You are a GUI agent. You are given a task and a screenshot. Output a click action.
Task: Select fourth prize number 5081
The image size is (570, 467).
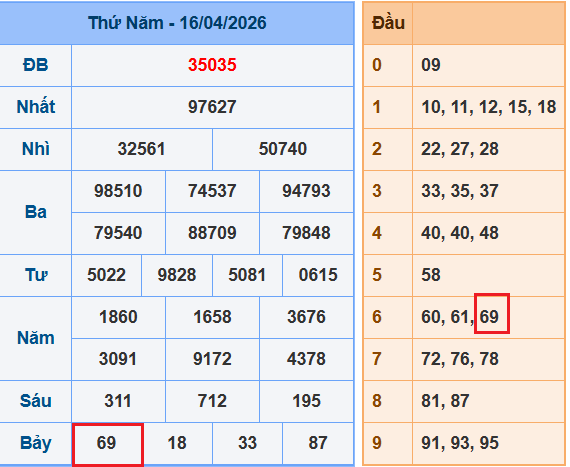247,275
